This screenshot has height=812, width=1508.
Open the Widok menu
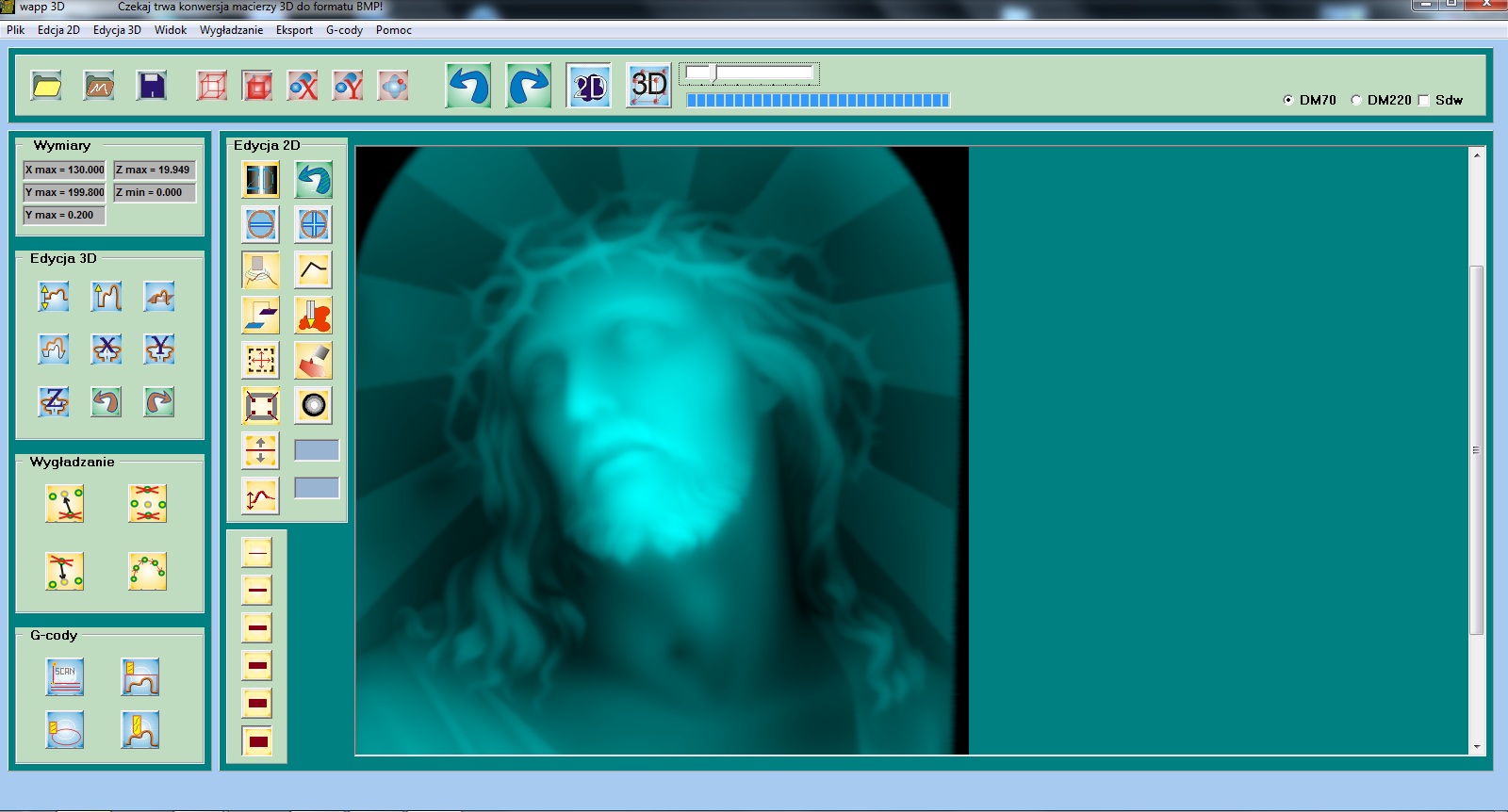click(171, 30)
